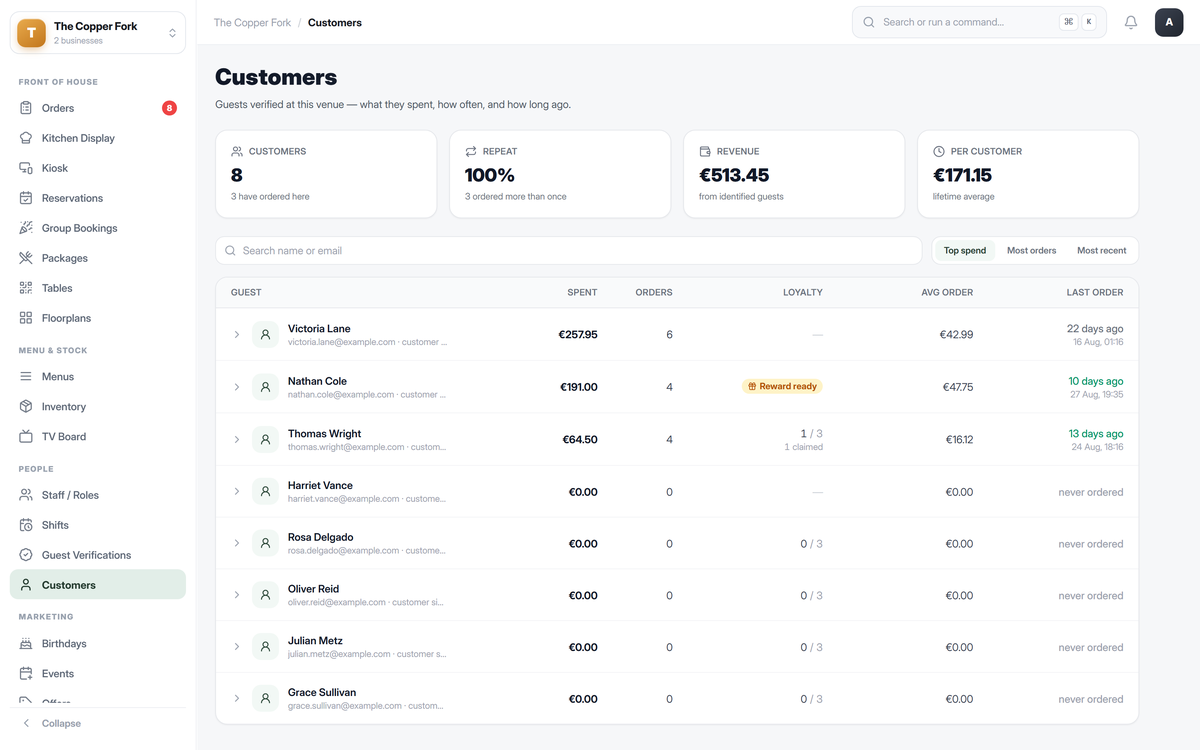Click the Per Customer €171.15 card
The width and height of the screenshot is (1200, 750).
[1028, 174]
